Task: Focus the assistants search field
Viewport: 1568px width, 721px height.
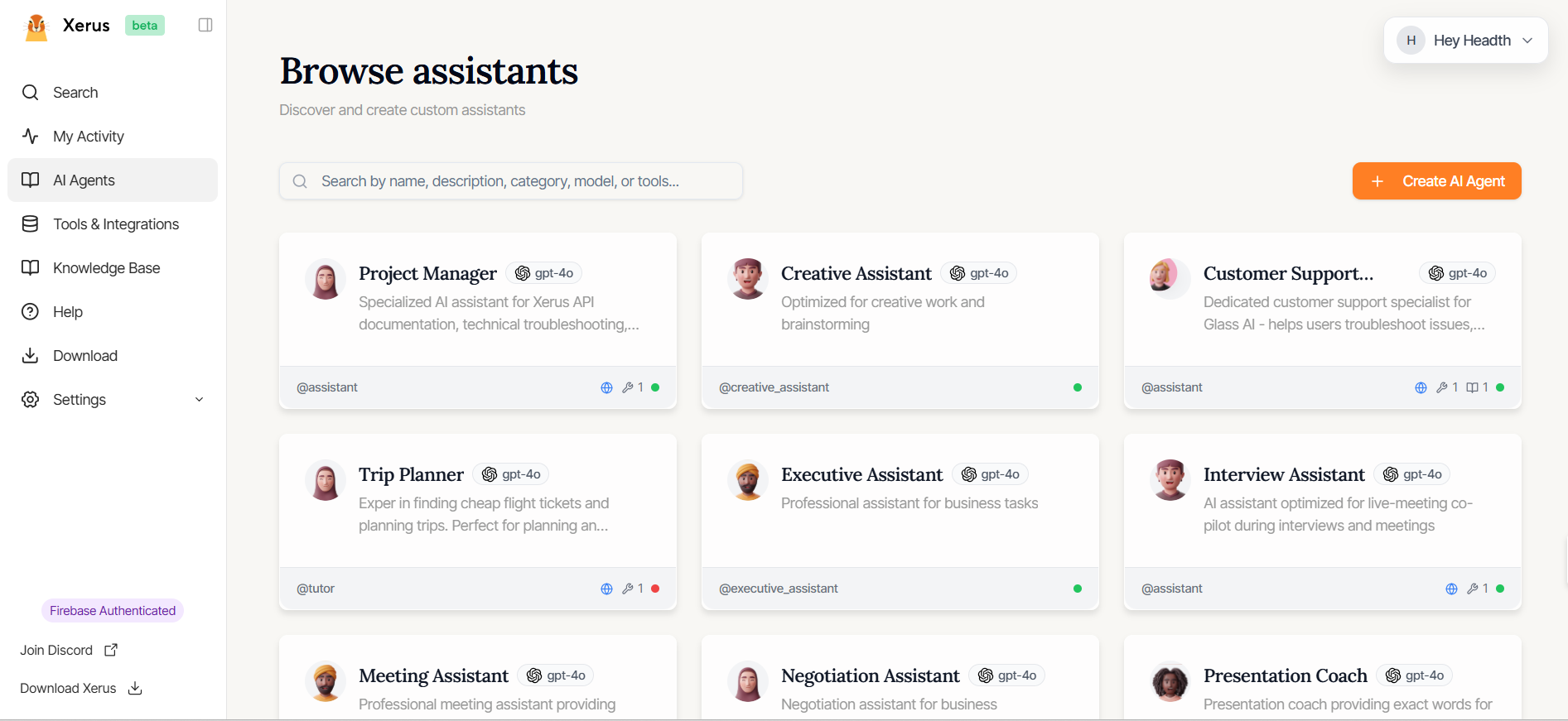Action: (511, 181)
